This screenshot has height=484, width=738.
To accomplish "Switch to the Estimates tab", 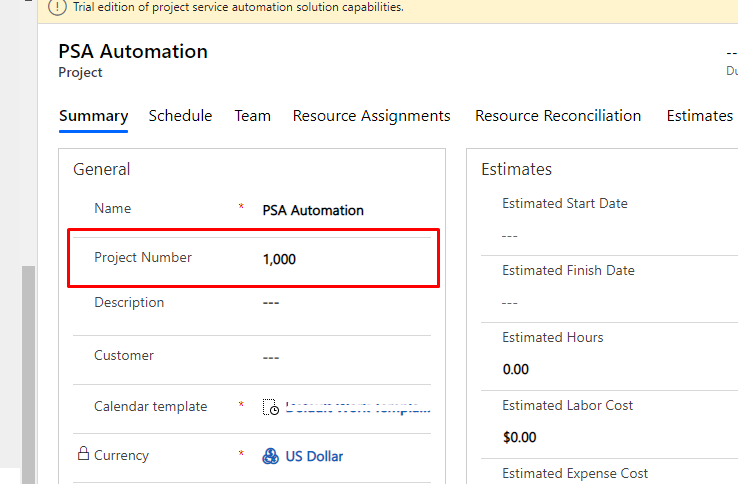I will (x=699, y=116).
